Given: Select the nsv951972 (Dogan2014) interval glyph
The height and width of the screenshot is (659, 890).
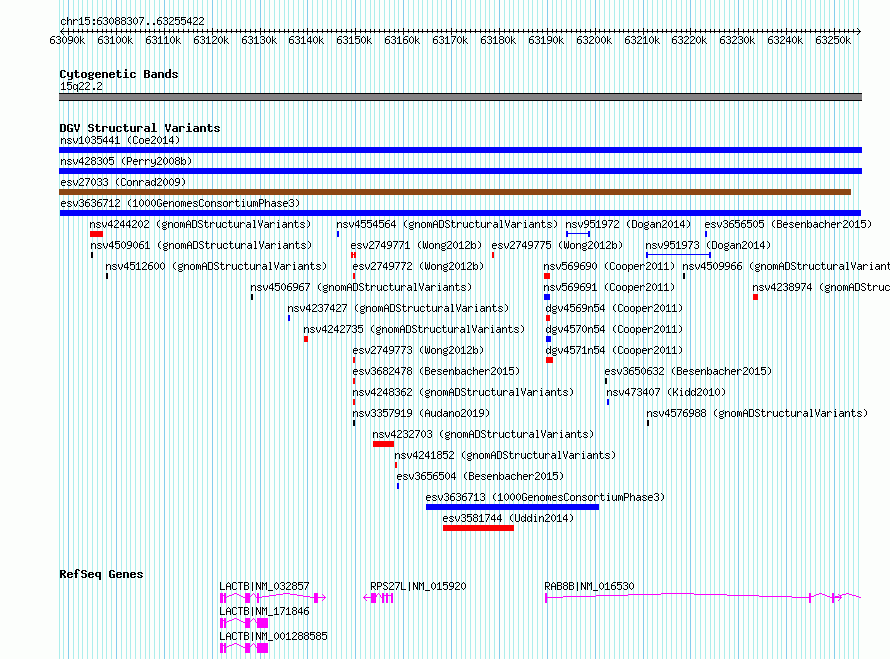Looking at the screenshot, I should (x=578, y=234).
